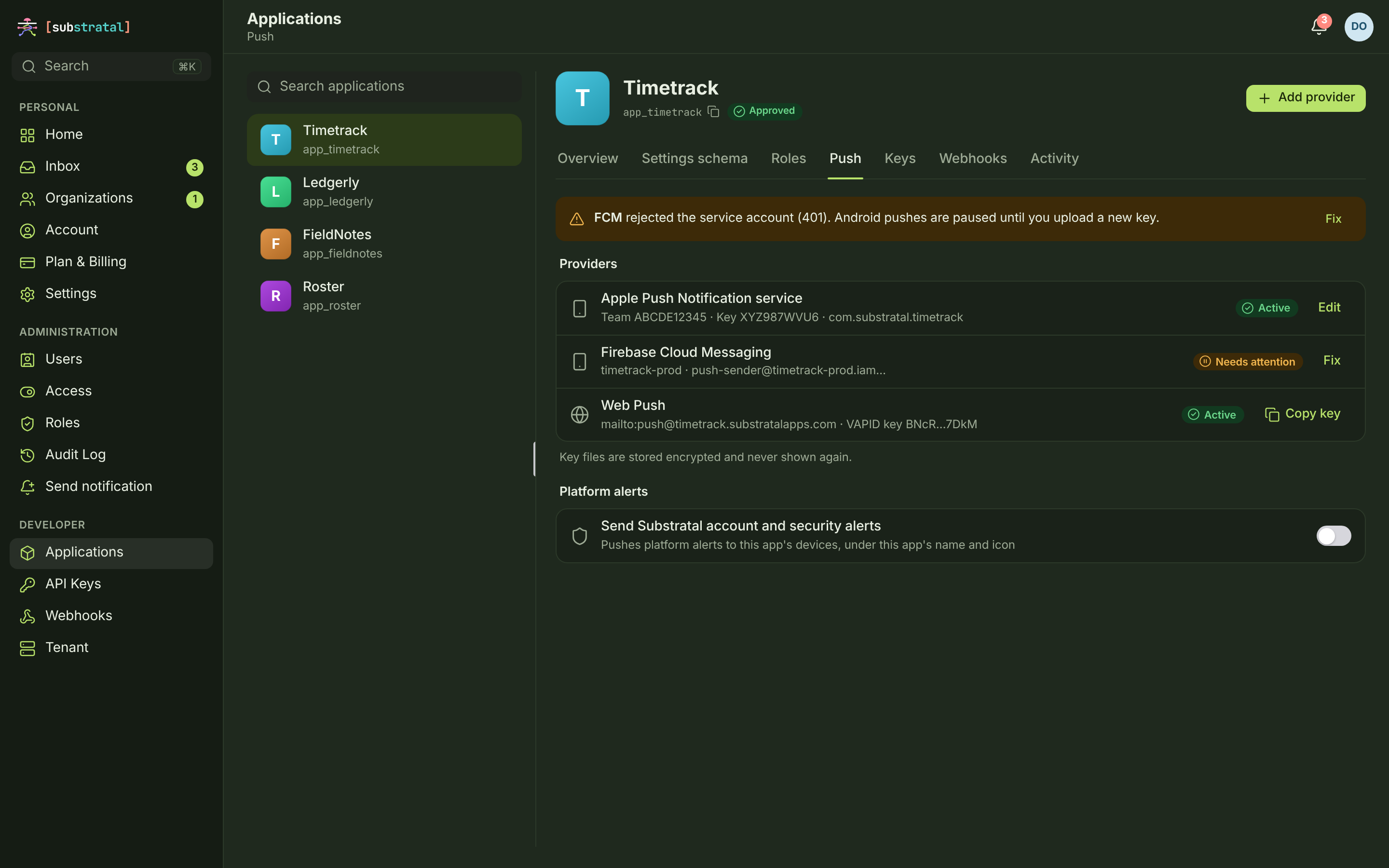Open Send notification page

click(111, 487)
